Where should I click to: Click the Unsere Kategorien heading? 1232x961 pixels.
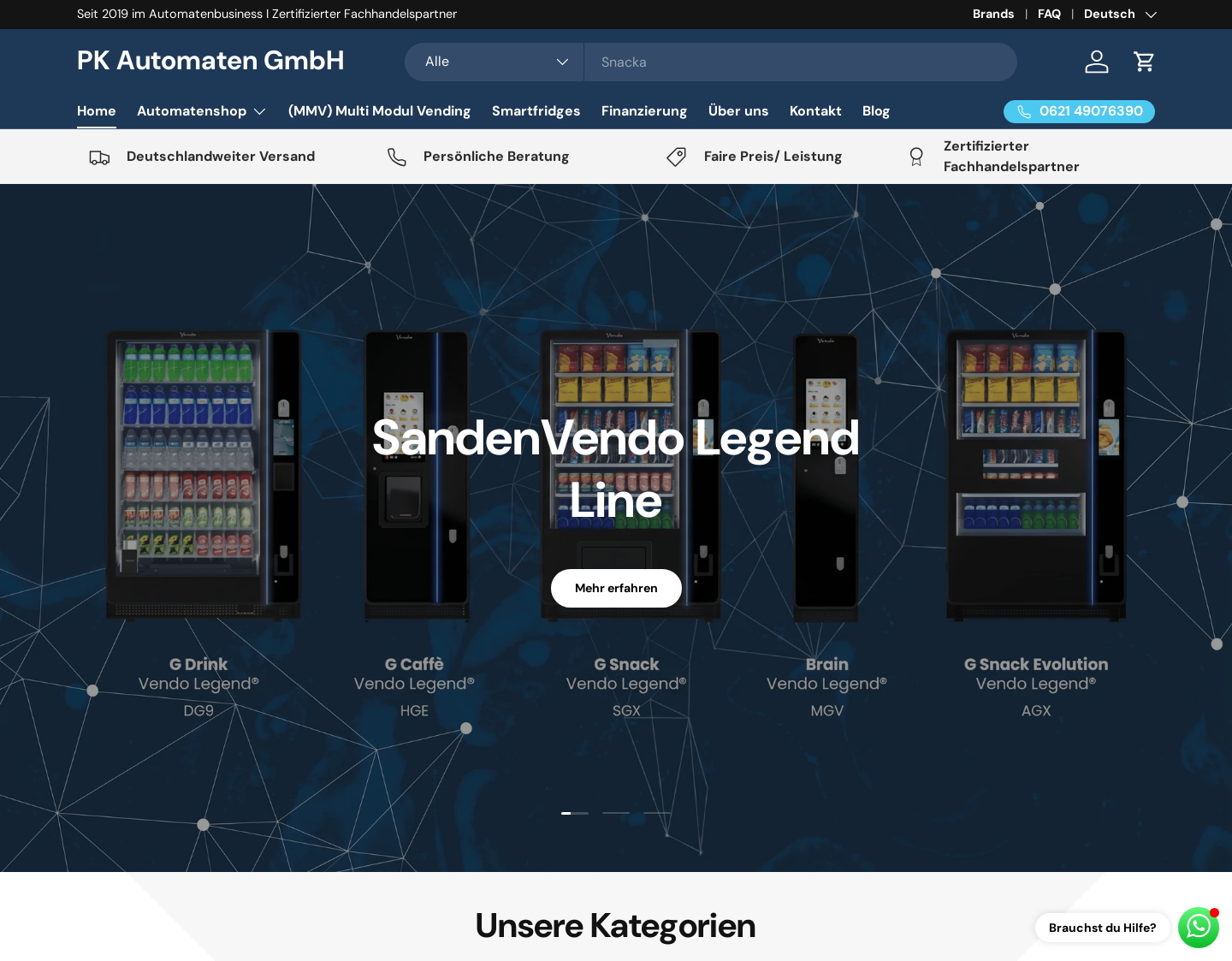(x=616, y=926)
